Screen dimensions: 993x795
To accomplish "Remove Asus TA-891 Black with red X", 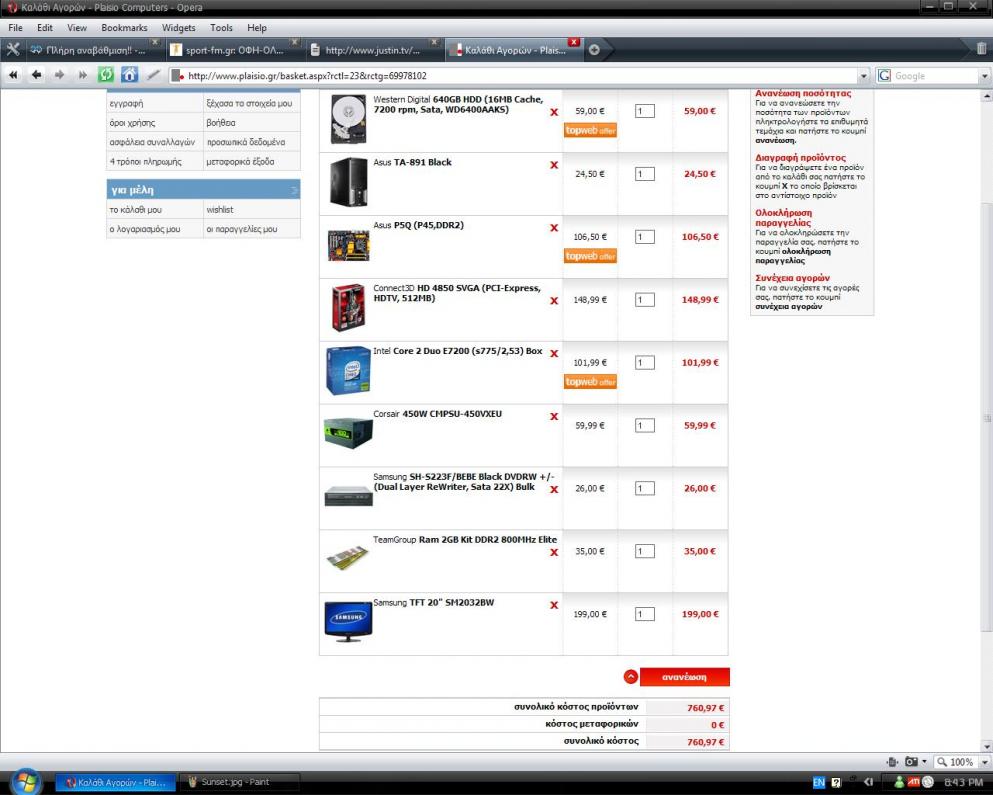I will pos(554,165).
